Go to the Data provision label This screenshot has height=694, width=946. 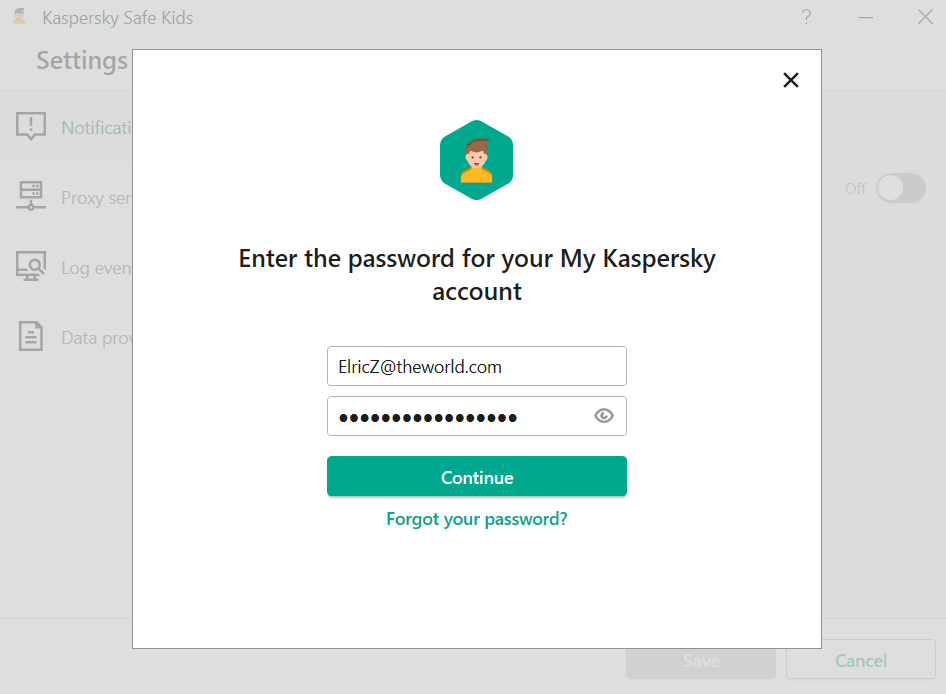click(96, 338)
